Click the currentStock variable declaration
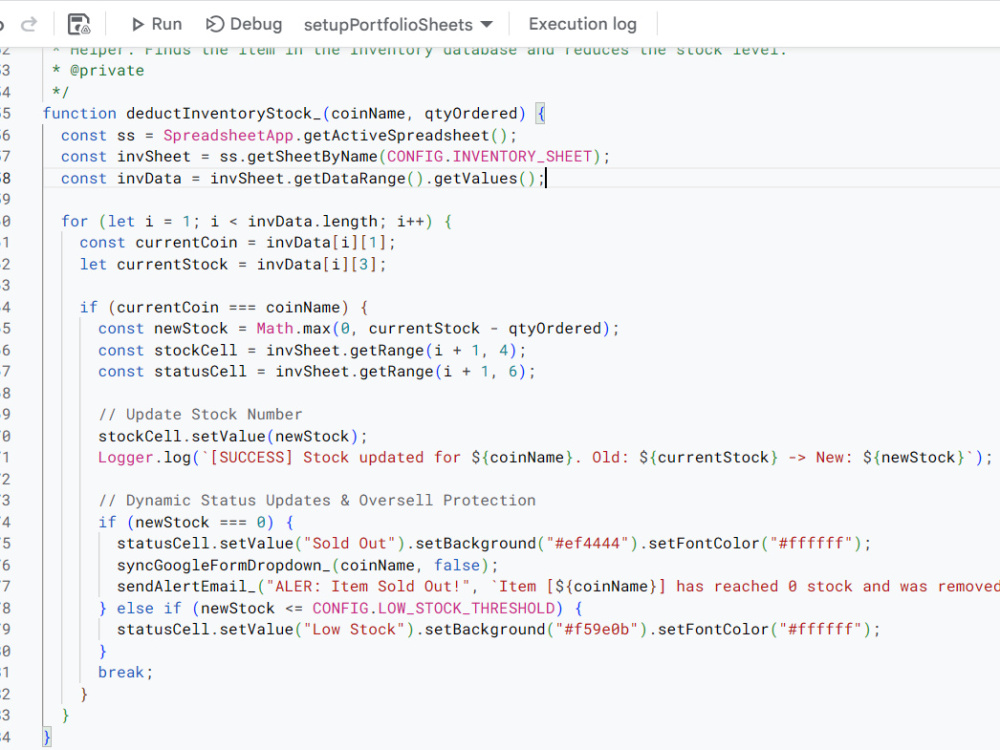Viewport: 1000px width, 750px height. [172, 265]
